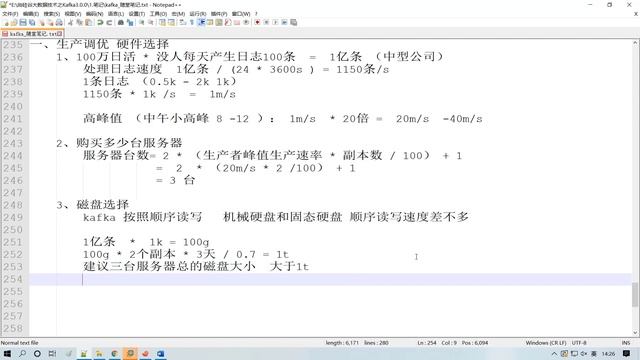
Task: Undo the last edit
Action: click(x=100, y=22)
